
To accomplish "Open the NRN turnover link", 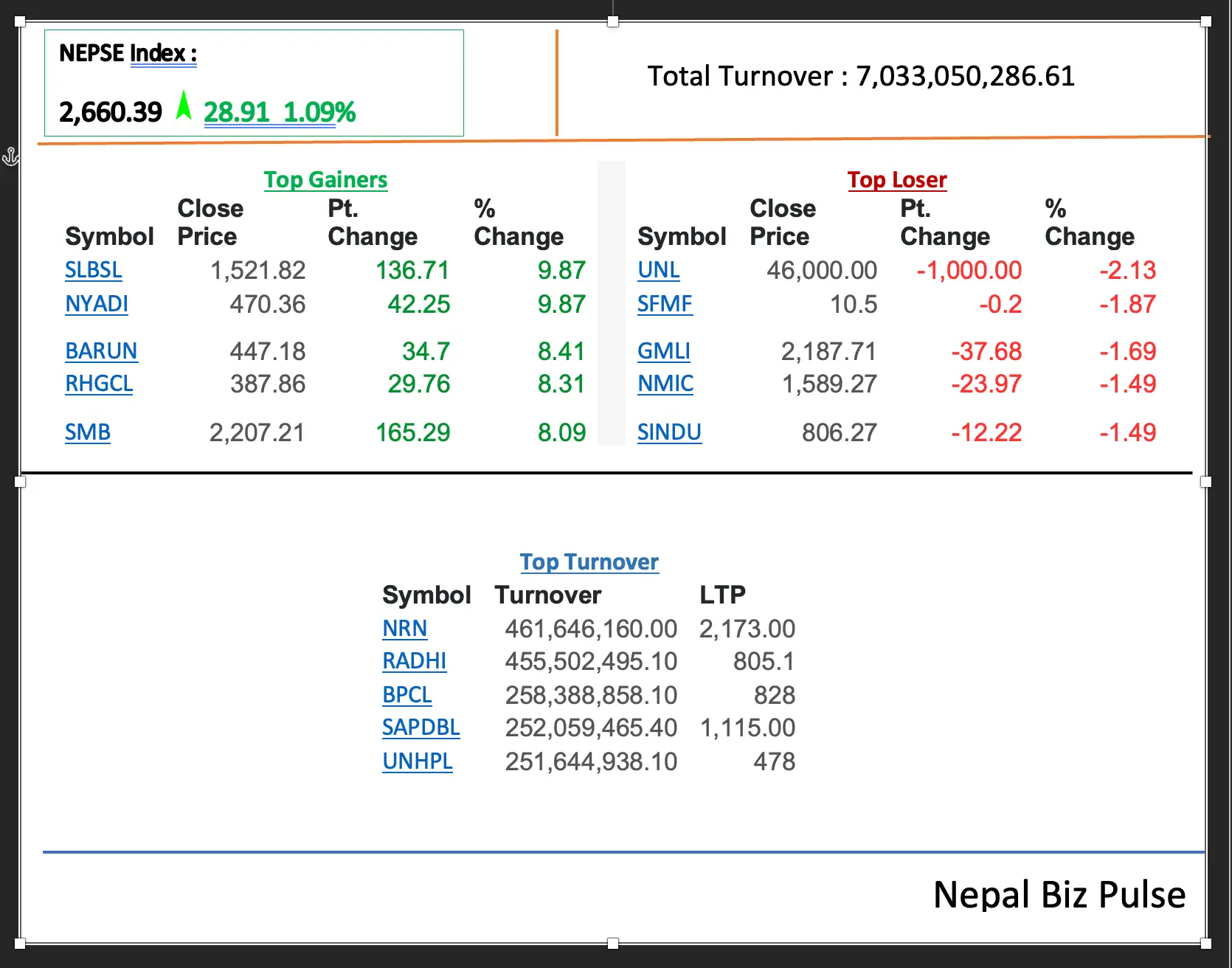I will [x=404, y=629].
